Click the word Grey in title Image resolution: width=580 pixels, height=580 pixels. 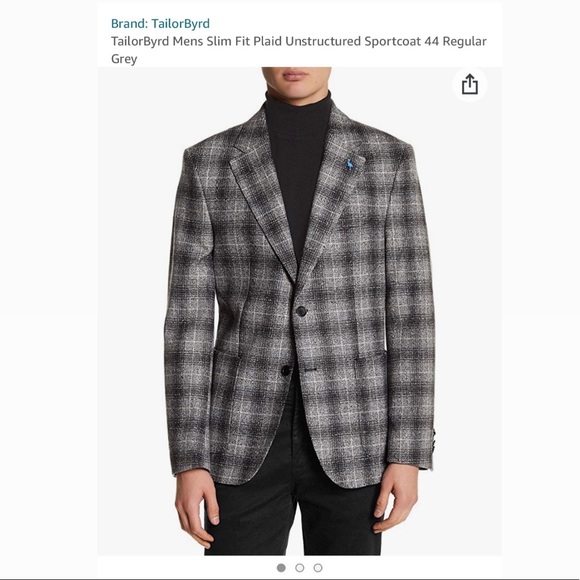[124, 59]
